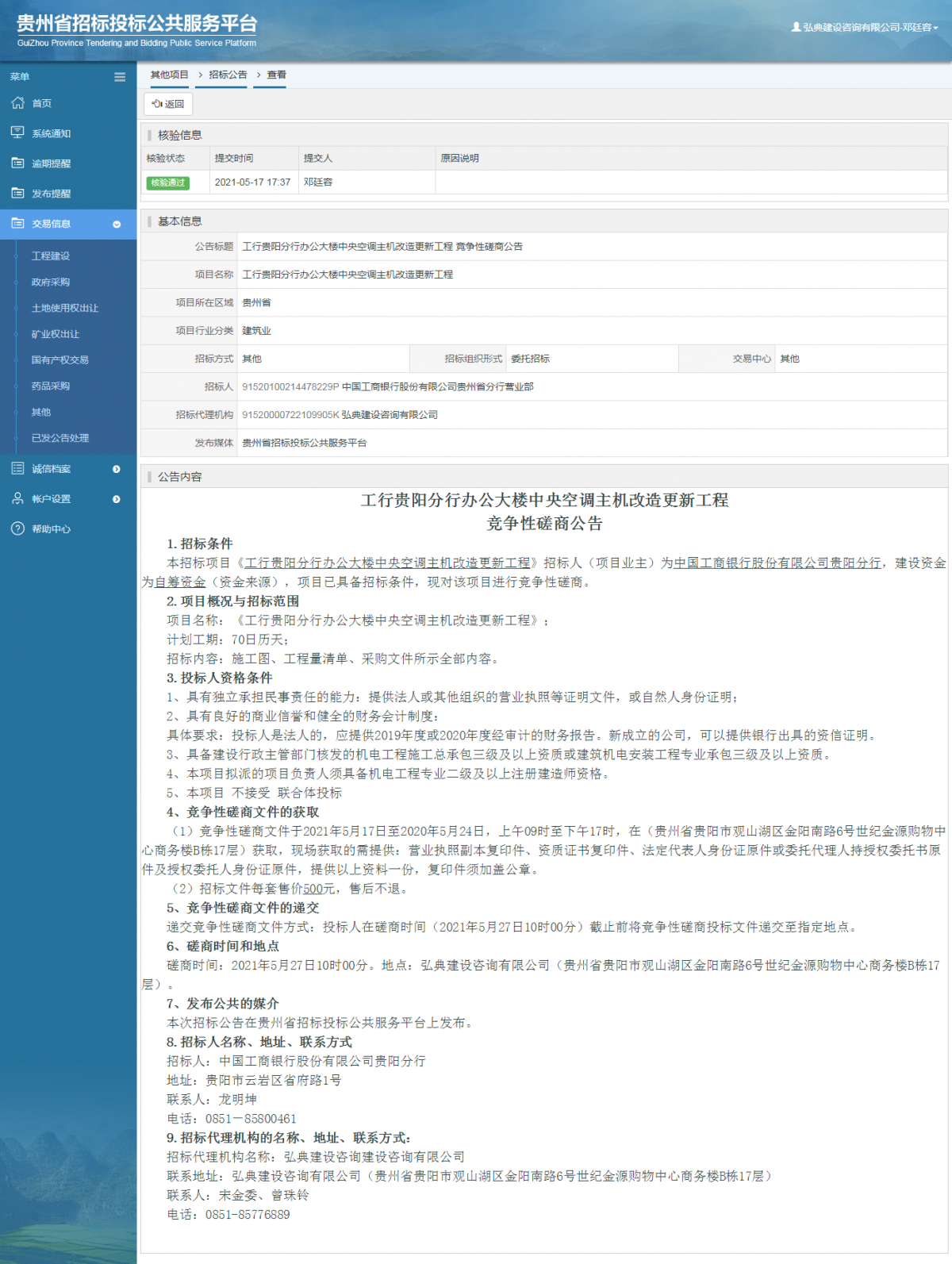Click the home icon beside 首页
This screenshot has width=952, height=1264.
[x=17, y=103]
